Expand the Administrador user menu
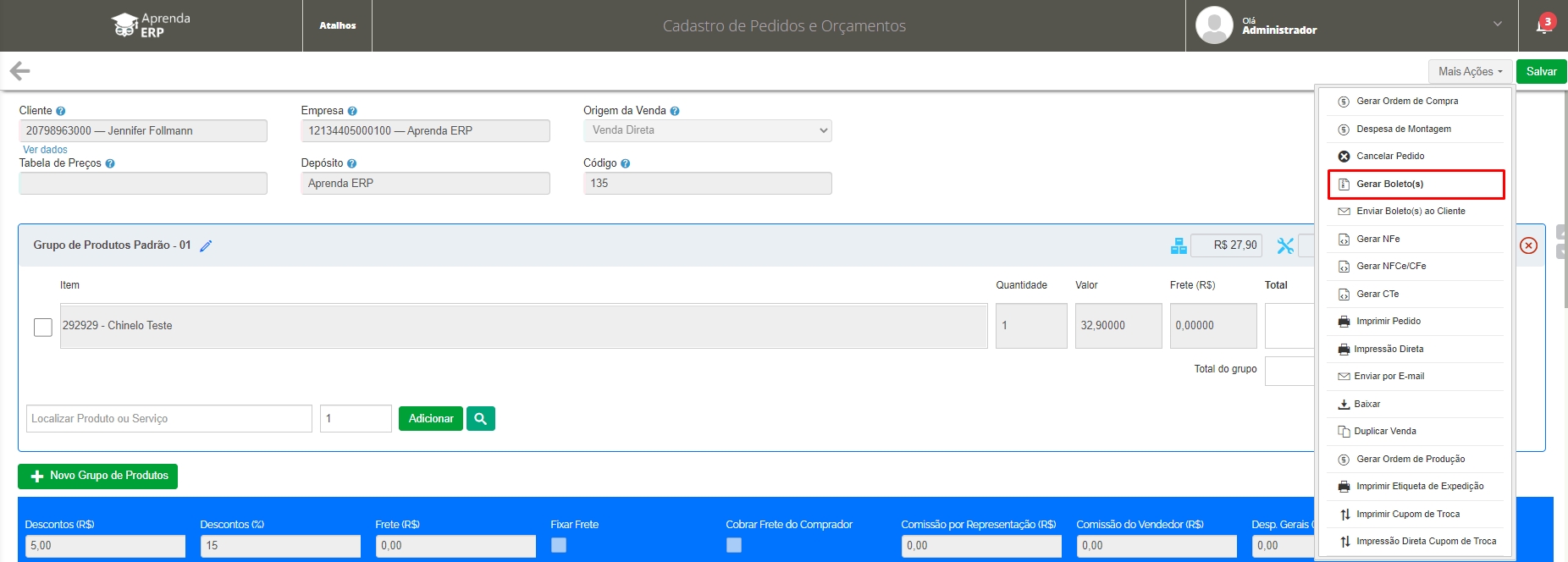 point(1497,25)
